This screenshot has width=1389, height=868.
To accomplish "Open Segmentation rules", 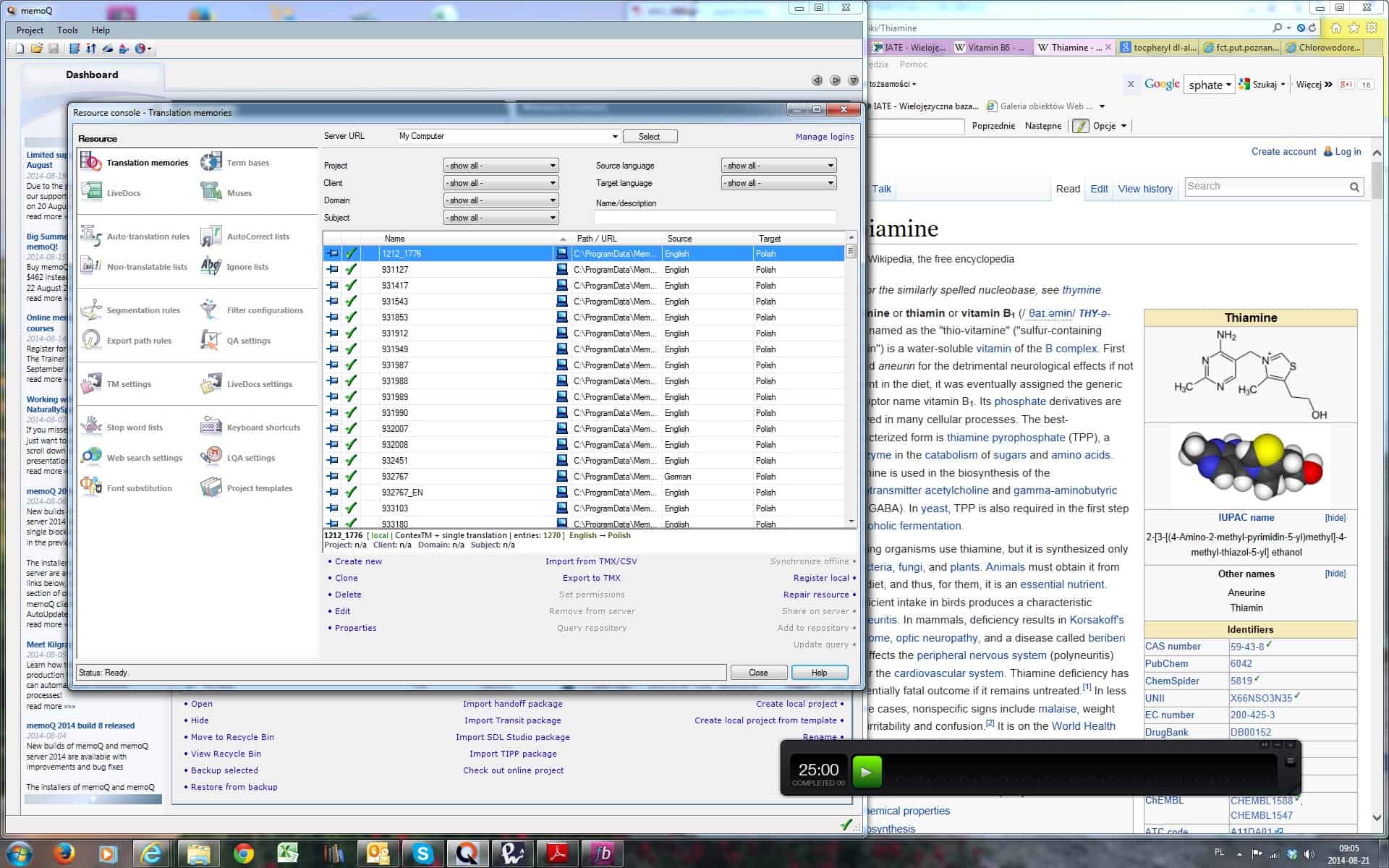I will [x=130, y=310].
